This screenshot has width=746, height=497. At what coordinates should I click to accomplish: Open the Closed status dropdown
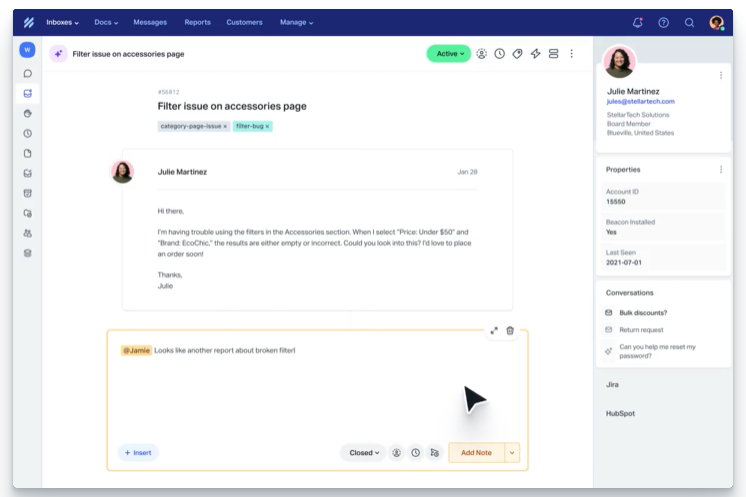coord(364,453)
